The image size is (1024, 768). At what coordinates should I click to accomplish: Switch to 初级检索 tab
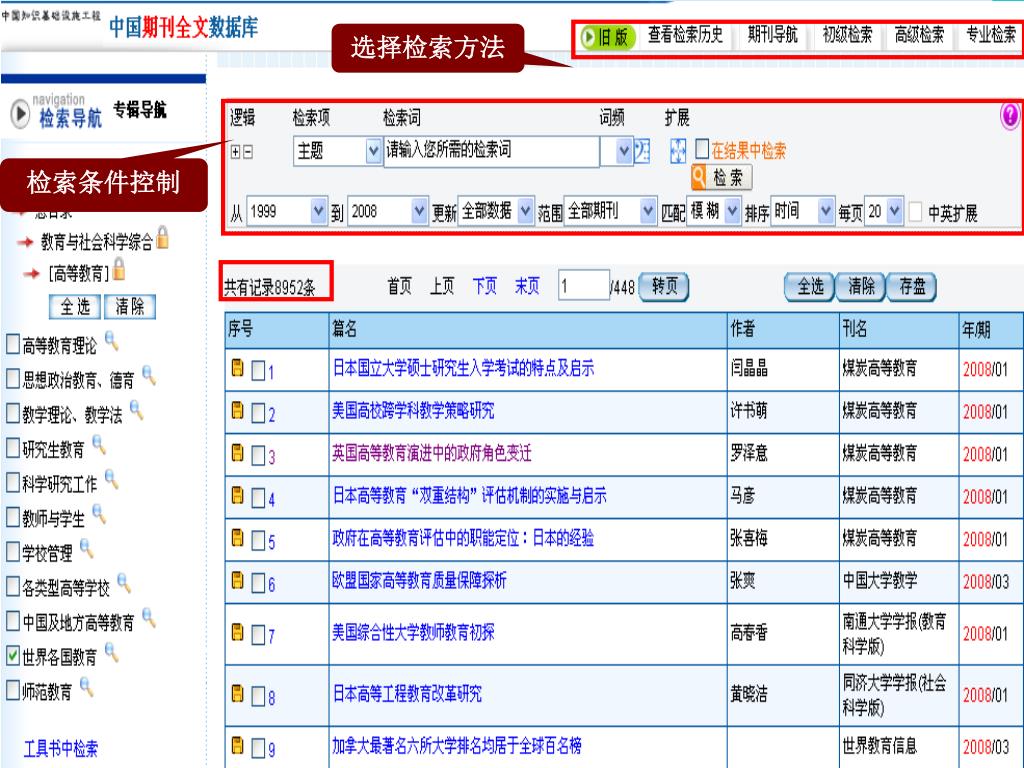coord(847,35)
